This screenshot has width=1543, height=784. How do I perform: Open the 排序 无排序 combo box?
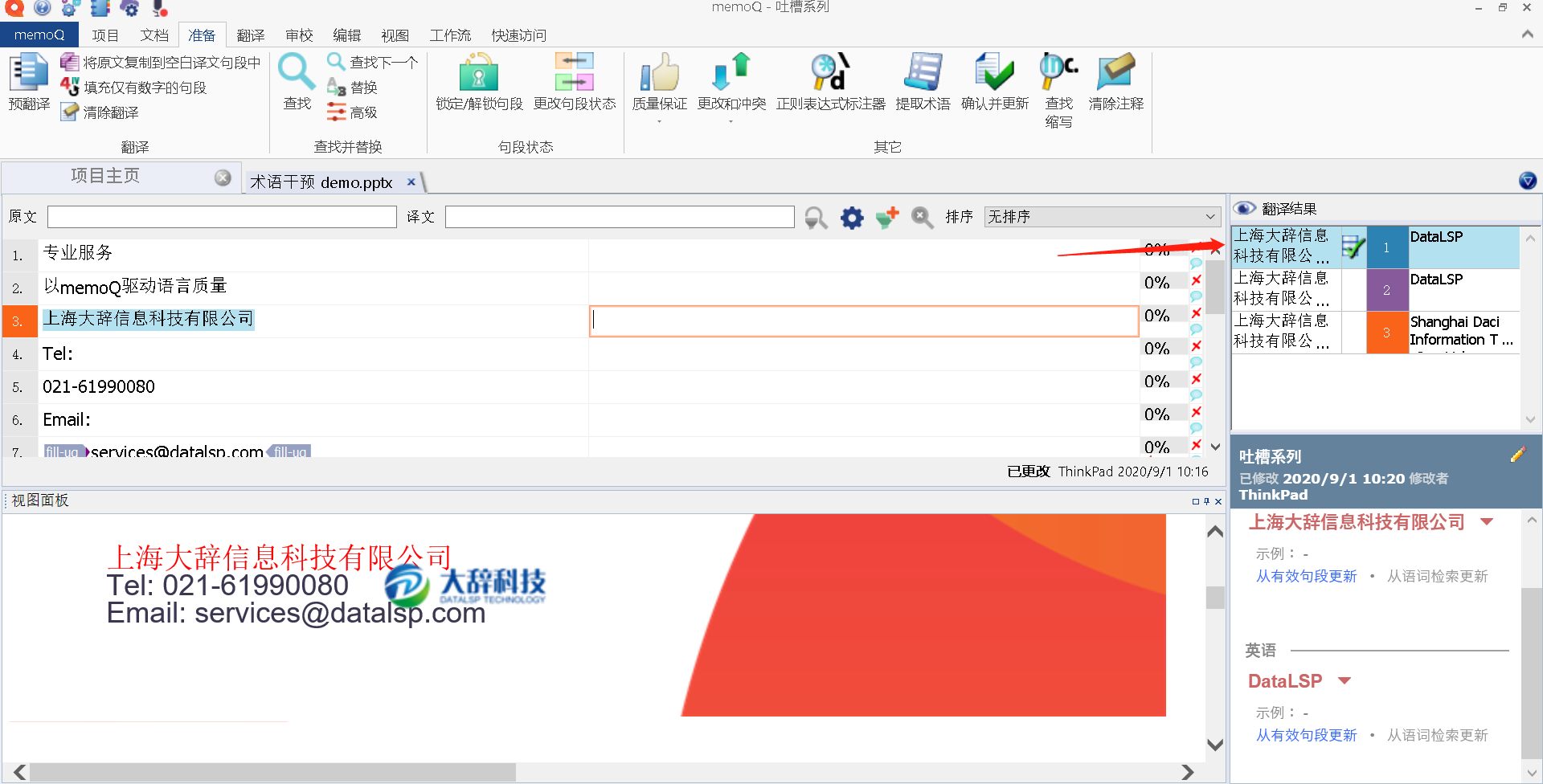tap(1102, 217)
